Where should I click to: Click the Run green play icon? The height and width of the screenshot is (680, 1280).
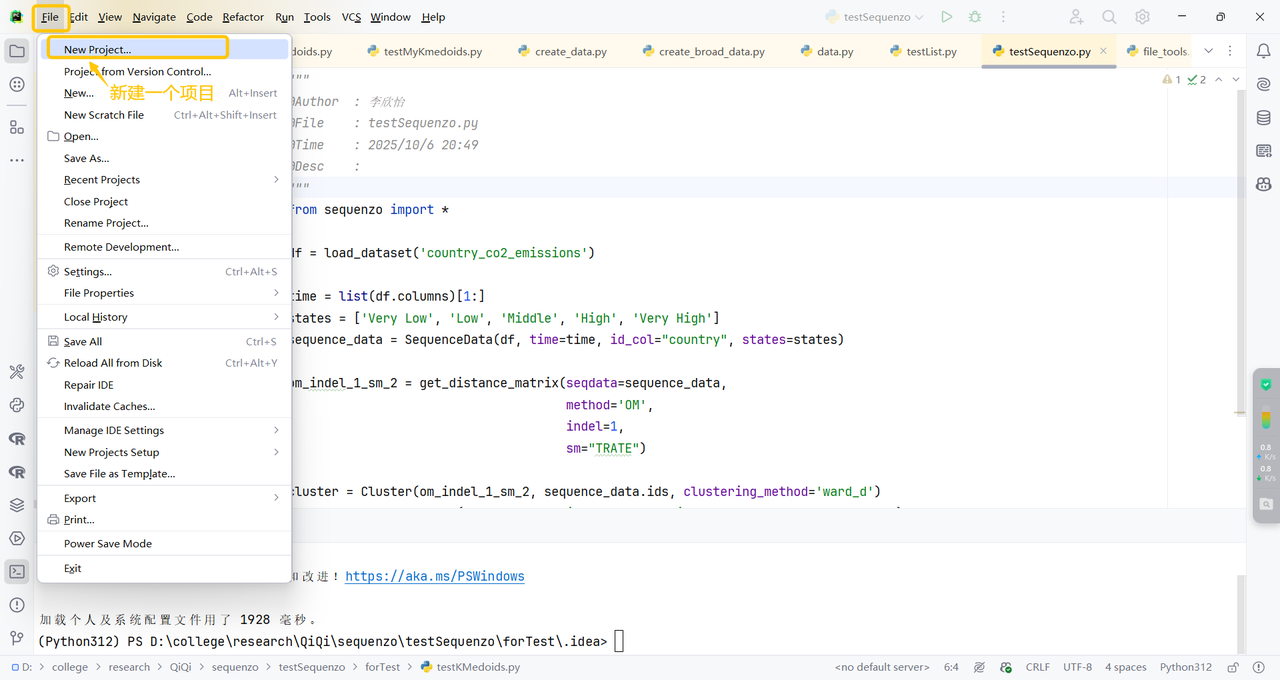click(946, 17)
